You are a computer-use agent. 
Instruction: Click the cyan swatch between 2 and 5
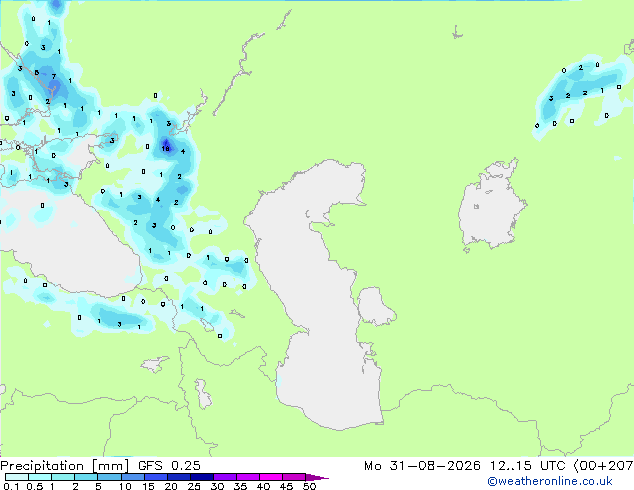click(86, 477)
